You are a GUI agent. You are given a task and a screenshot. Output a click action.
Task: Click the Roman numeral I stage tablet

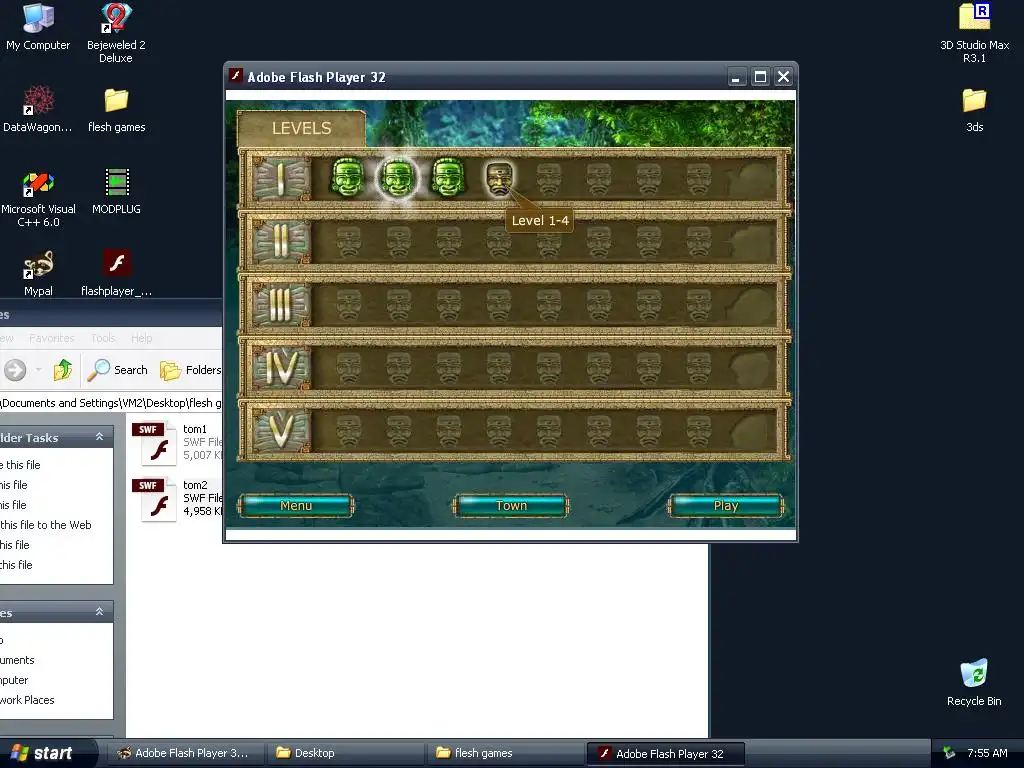(280, 178)
